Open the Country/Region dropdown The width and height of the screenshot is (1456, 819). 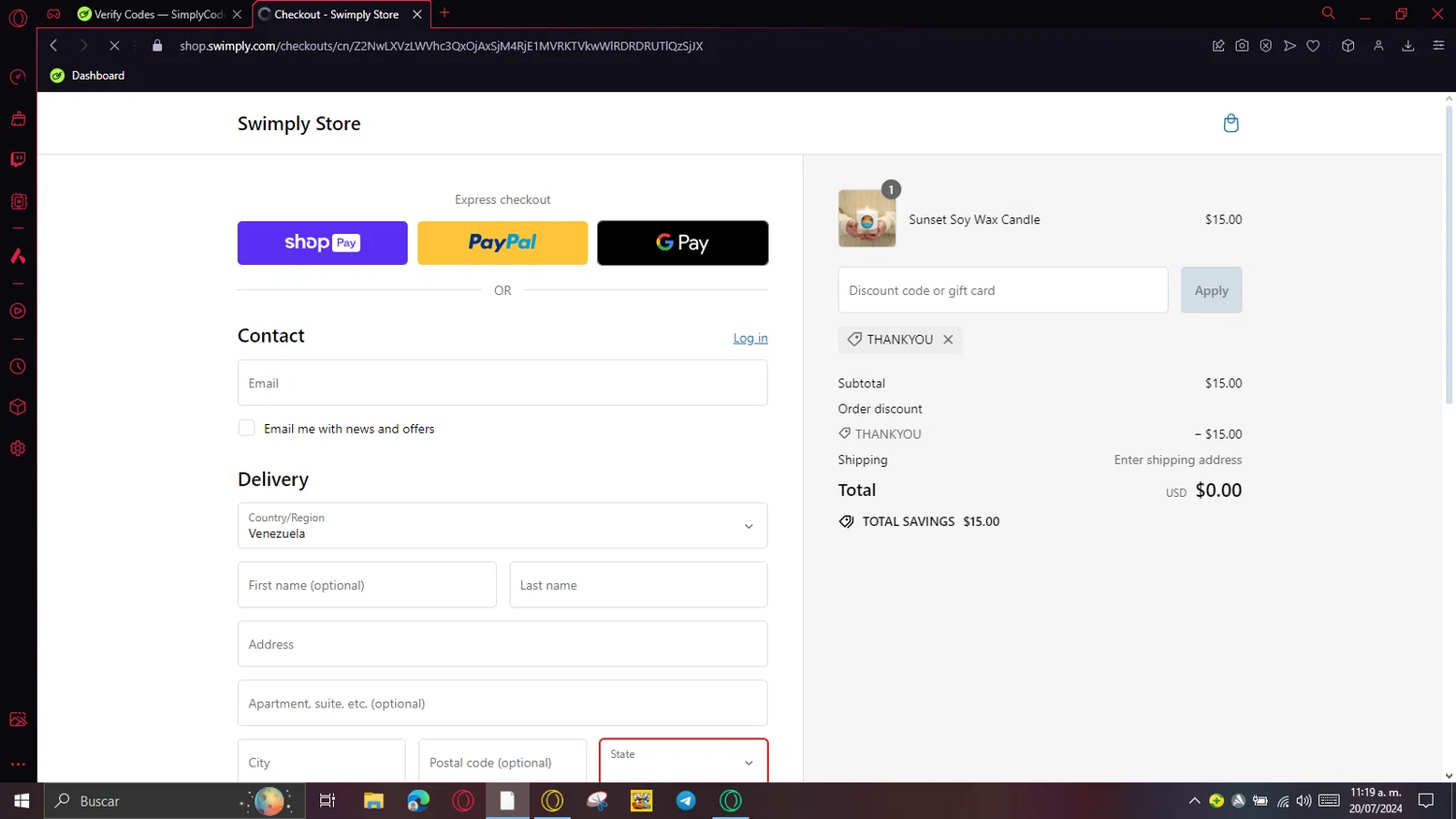click(x=503, y=526)
